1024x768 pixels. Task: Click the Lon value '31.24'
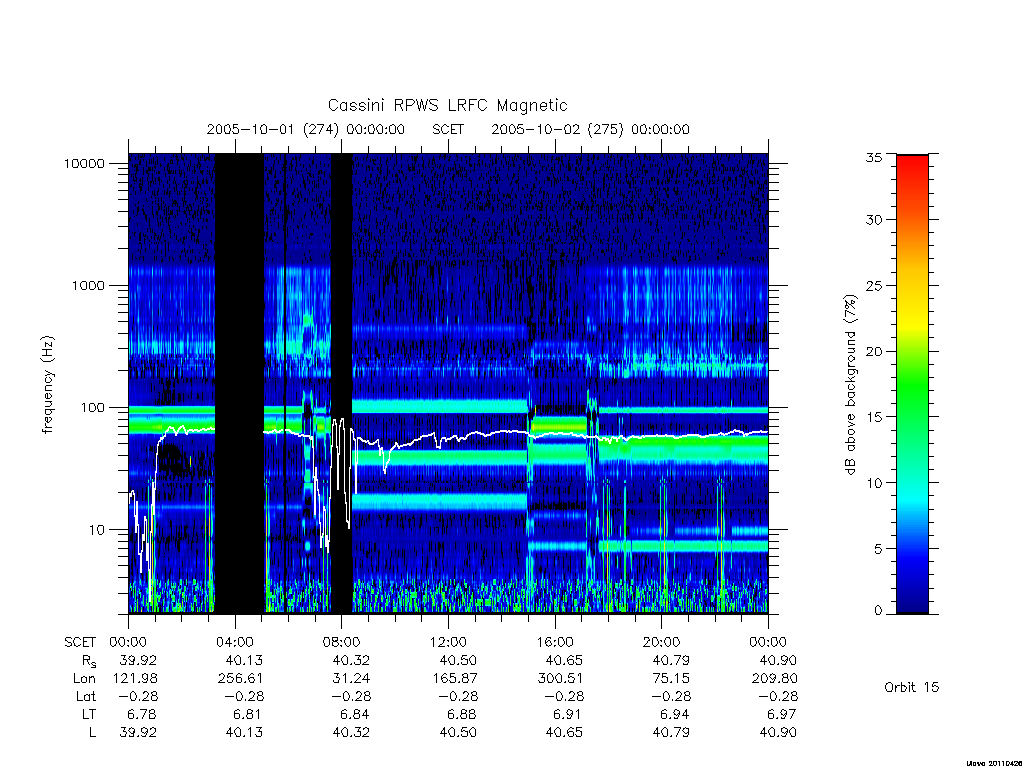pyautogui.click(x=351, y=679)
